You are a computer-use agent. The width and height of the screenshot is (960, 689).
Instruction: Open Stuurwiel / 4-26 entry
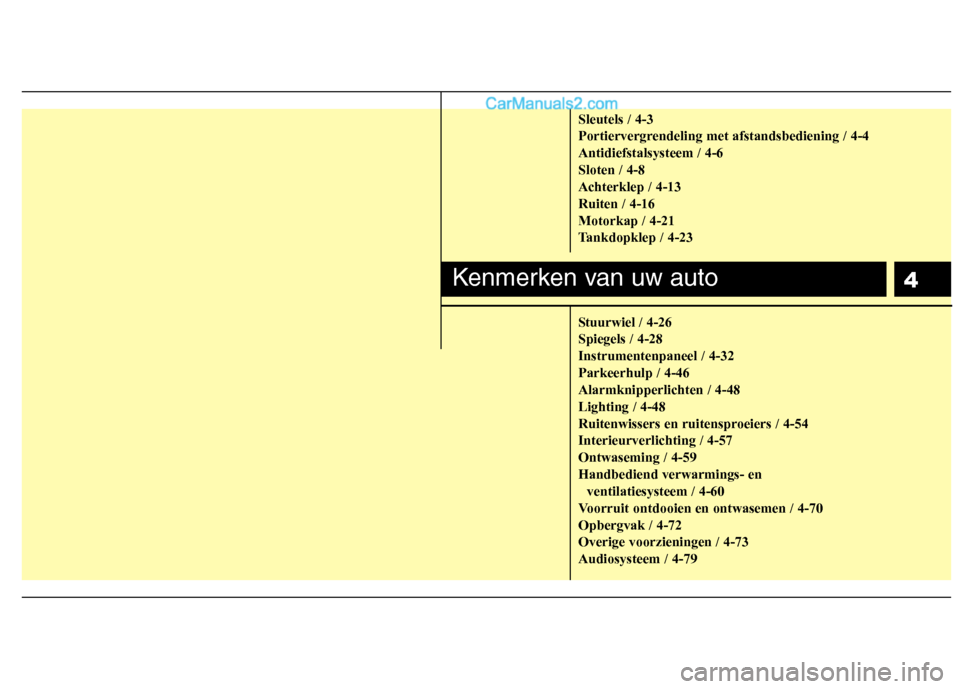pyautogui.click(x=624, y=322)
